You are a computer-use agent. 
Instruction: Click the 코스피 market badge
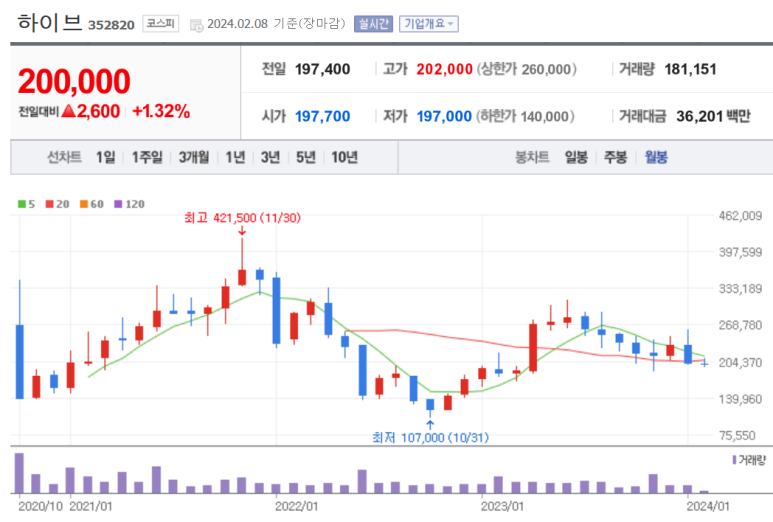coord(161,24)
